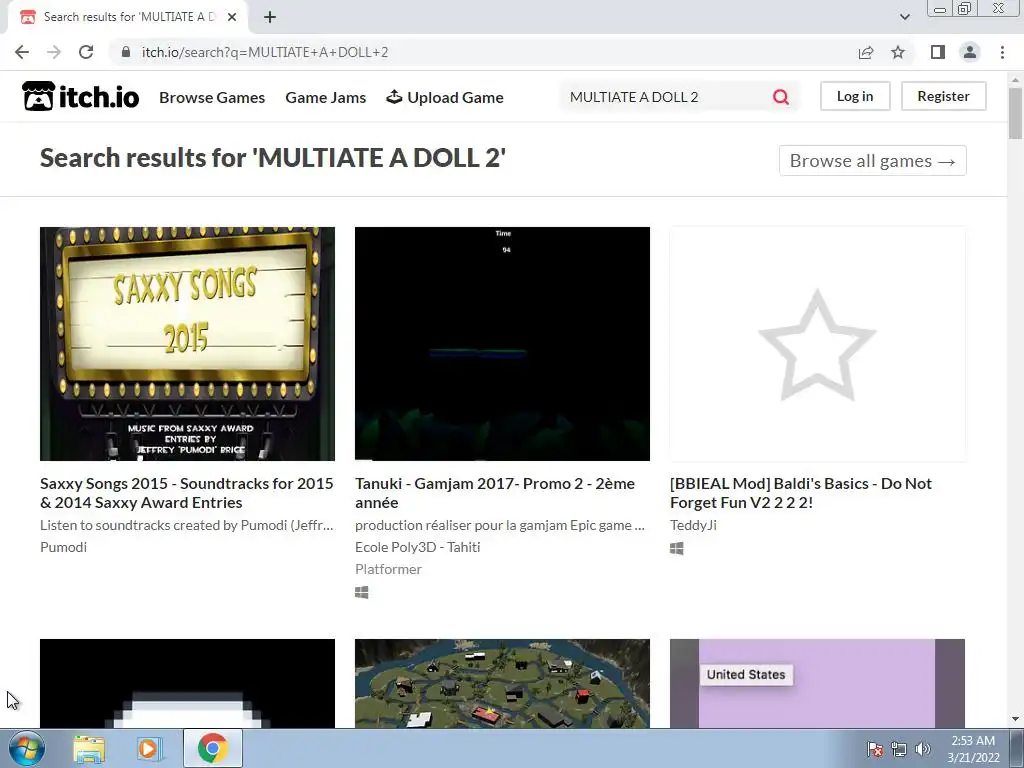Viewport: 1024px width, 768px height.
Task: Reload the page
Action: (x=86, y=52)
